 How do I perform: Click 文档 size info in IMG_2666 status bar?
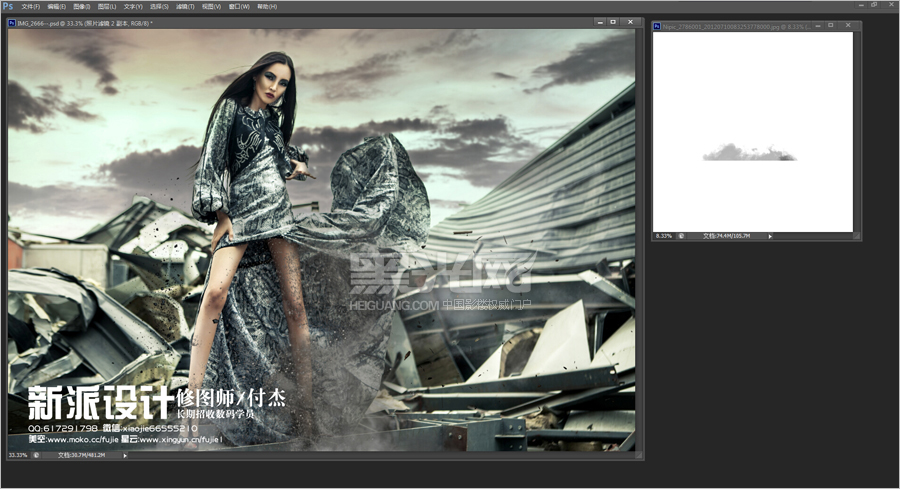pos(82,455)
